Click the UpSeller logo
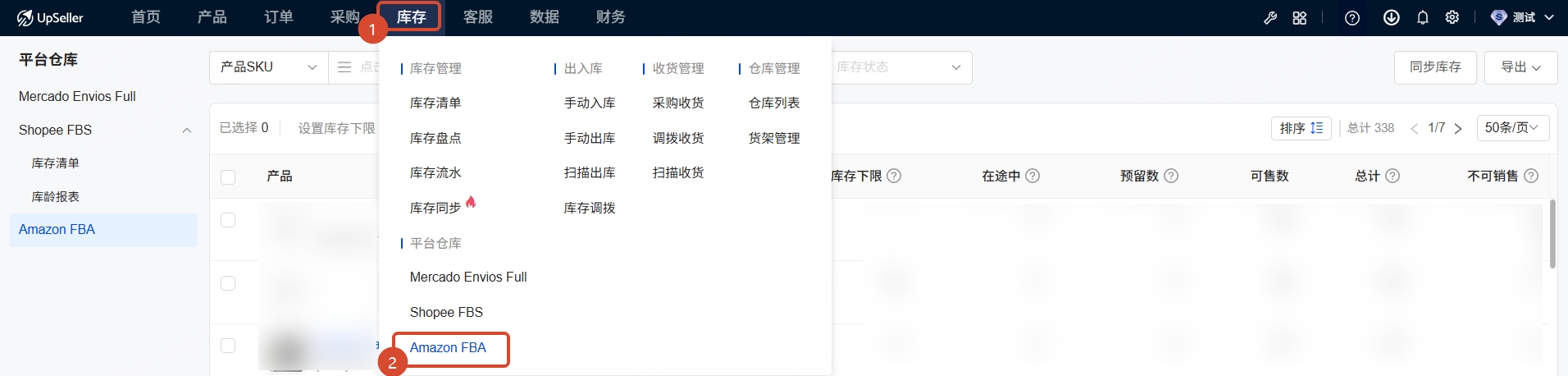Image resolution: width=1568 pixels, height=376 pixels. coord(50,17)
